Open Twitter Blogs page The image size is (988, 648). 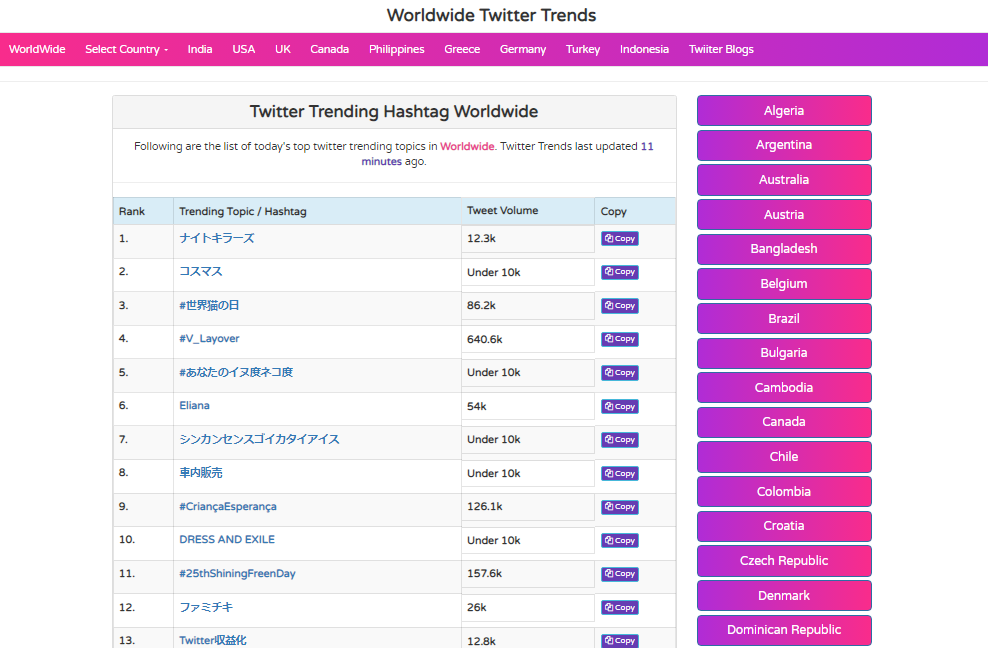[x=721, y=49]
